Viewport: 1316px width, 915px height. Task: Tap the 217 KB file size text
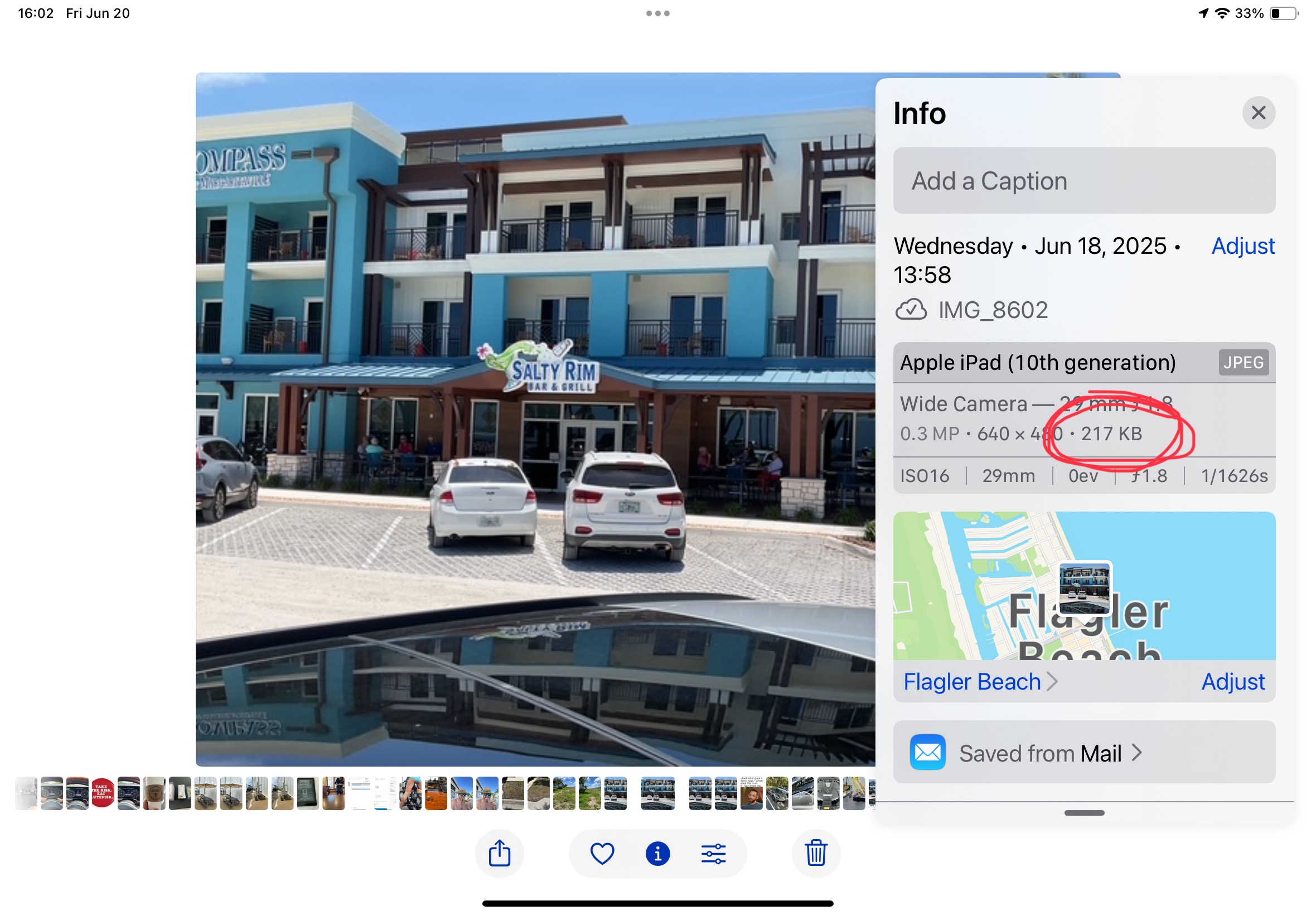[x=1111, y=434]
